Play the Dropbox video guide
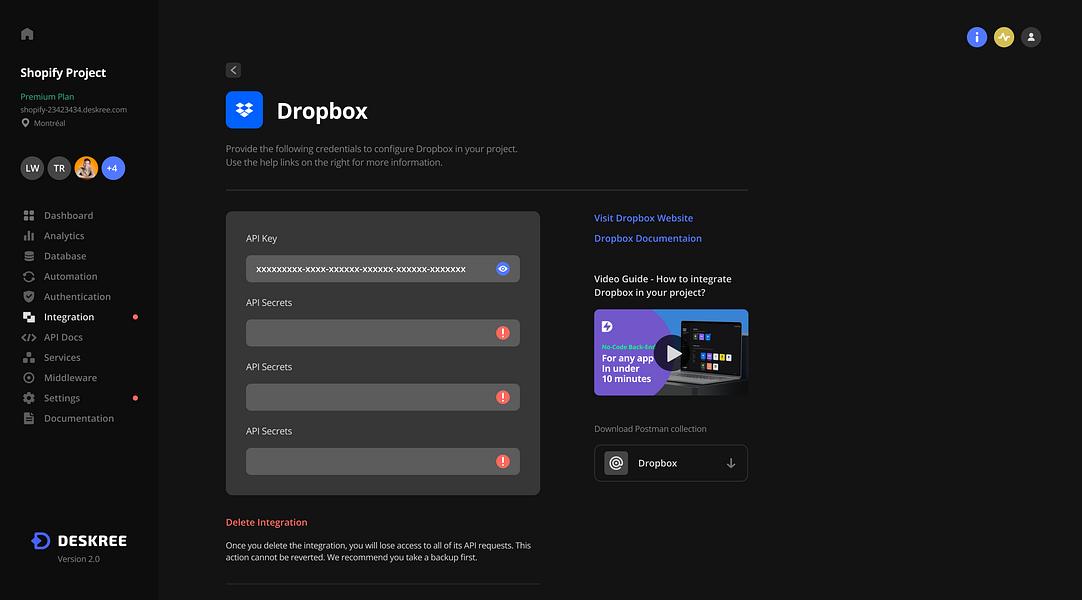This screenshot has height=600, width=1082. [x=671, y=352]
